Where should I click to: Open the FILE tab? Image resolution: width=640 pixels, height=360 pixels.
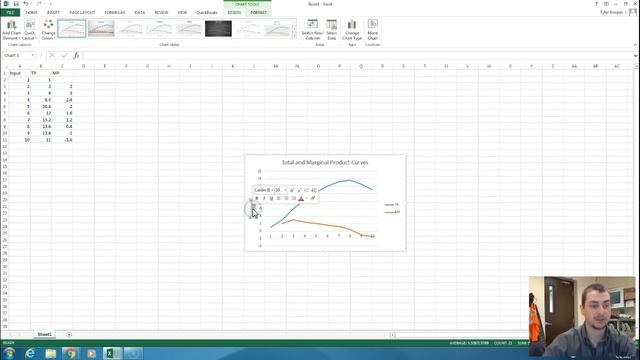10,12
